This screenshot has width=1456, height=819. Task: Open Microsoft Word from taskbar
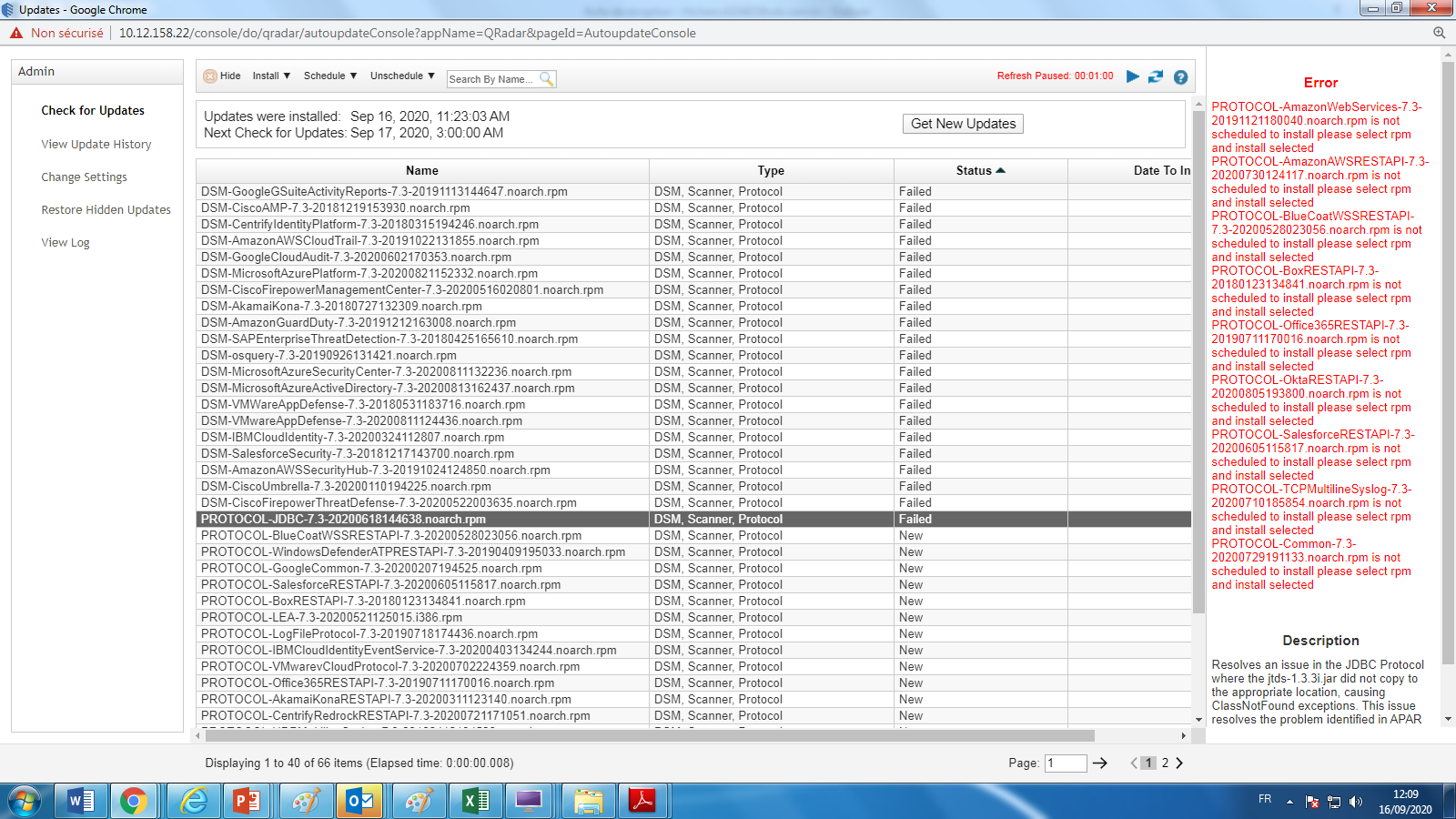[82, 801]
